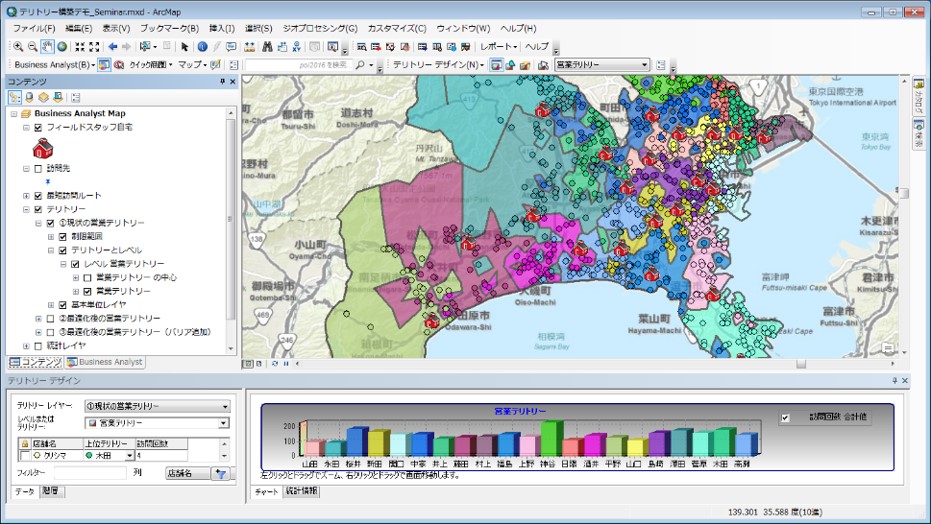Toggle the territory design window icon
The image size is (931, 524).
point(496,65)
